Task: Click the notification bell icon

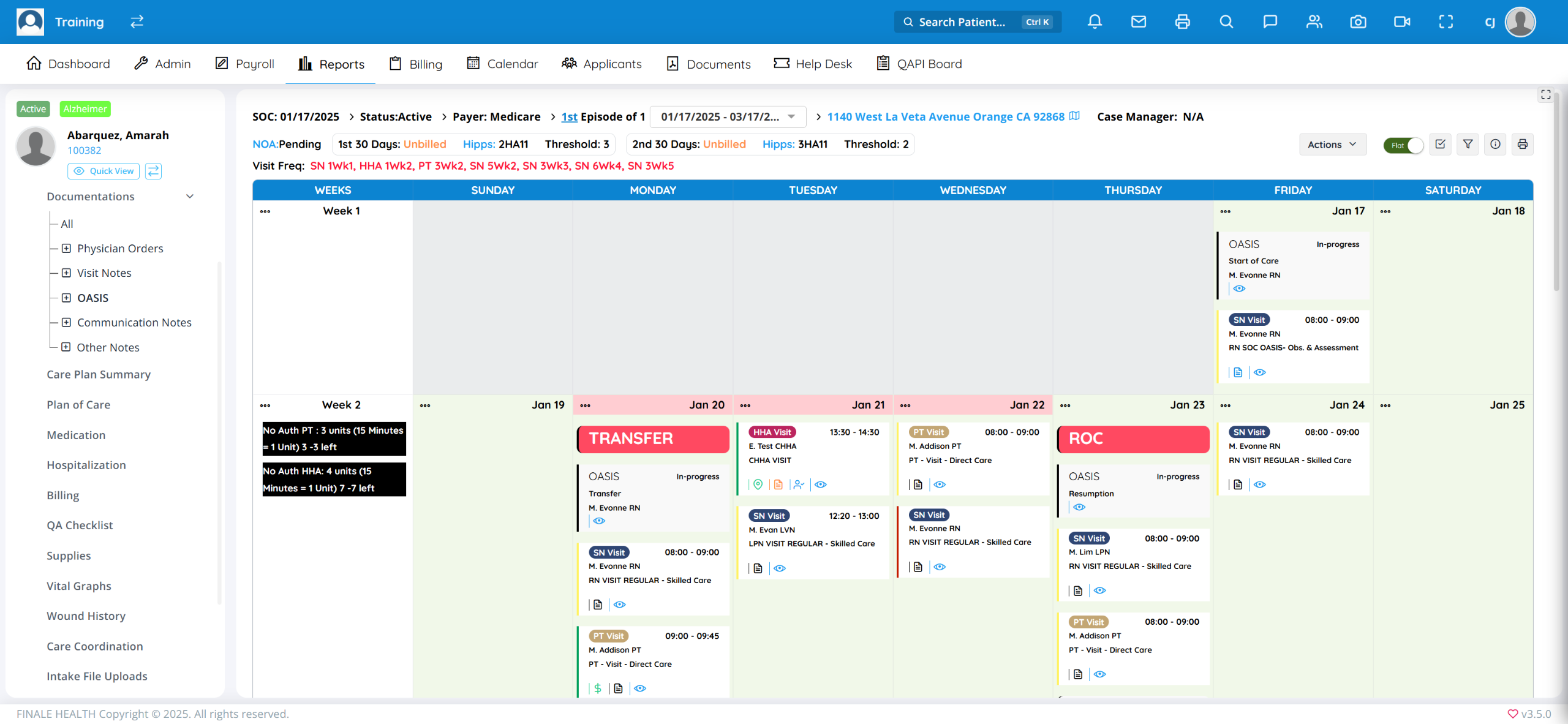Action: (1095, 22)
